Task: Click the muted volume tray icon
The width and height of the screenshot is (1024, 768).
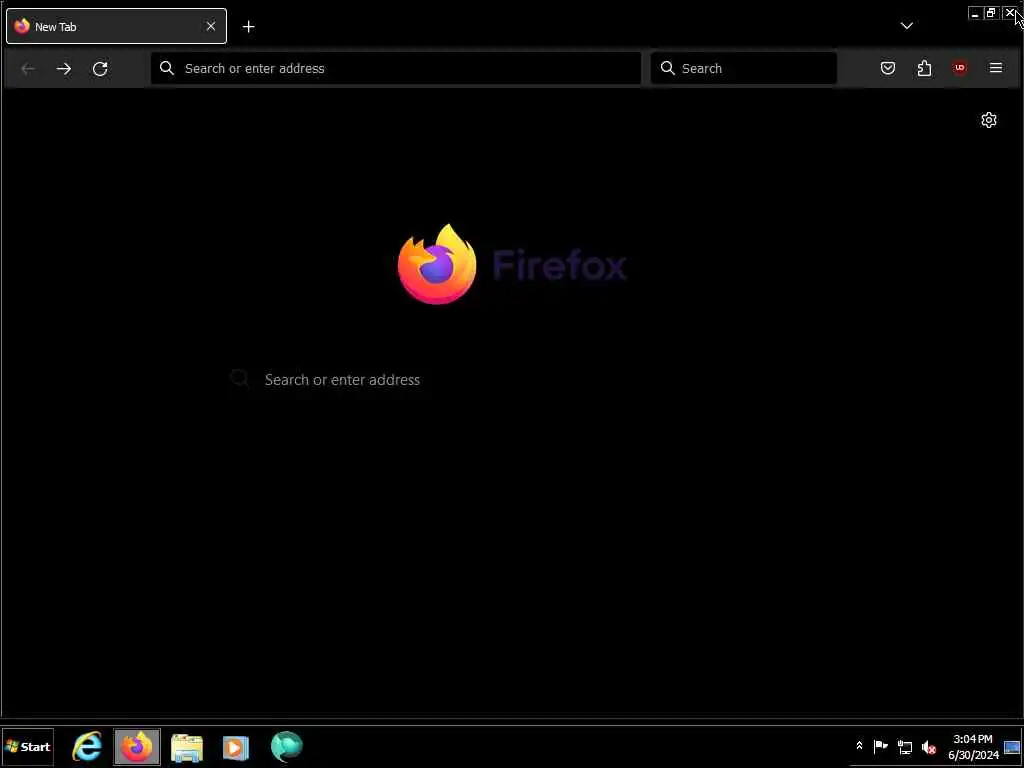Action: pos(929,746)
